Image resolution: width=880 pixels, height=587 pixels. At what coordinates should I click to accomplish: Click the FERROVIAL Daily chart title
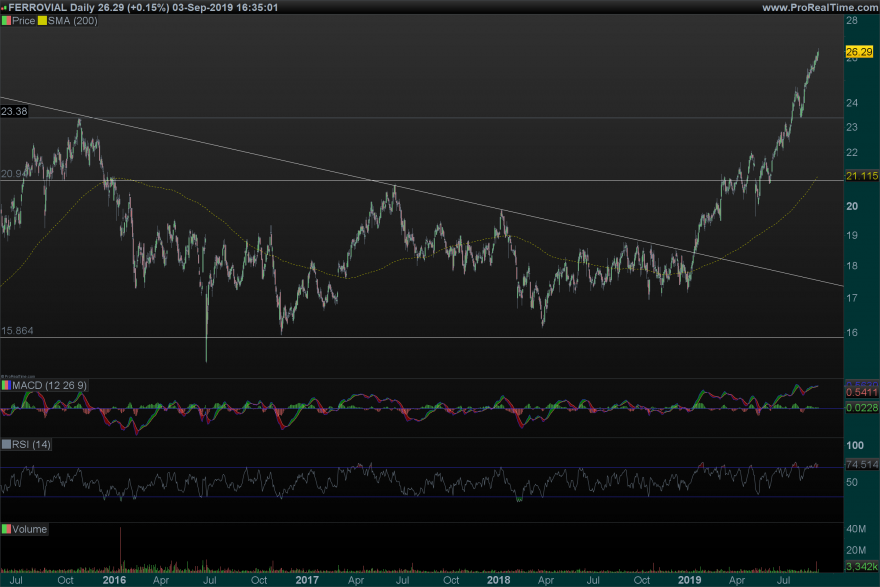point(143,7)
